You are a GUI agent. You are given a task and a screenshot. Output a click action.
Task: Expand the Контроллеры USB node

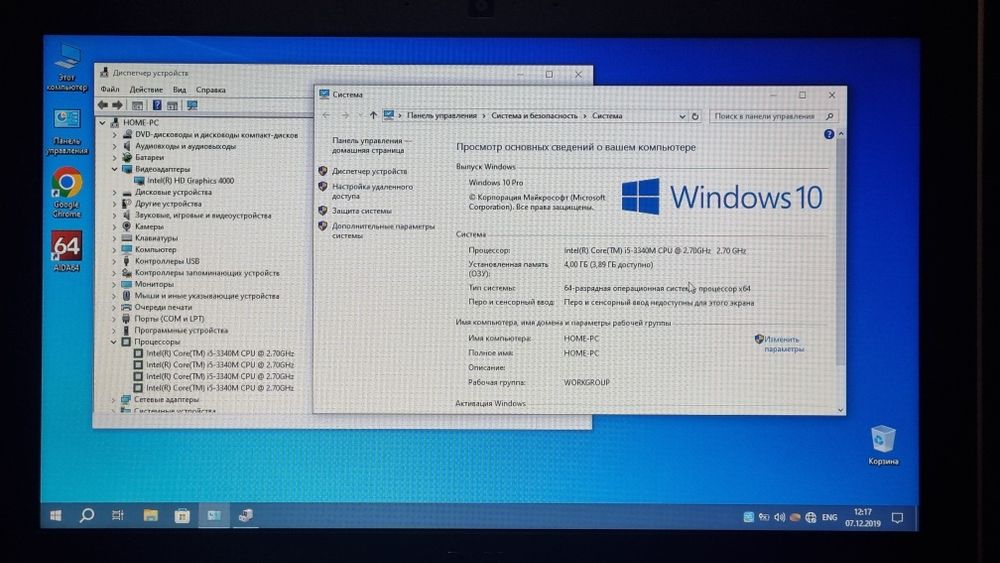(114, 261)
